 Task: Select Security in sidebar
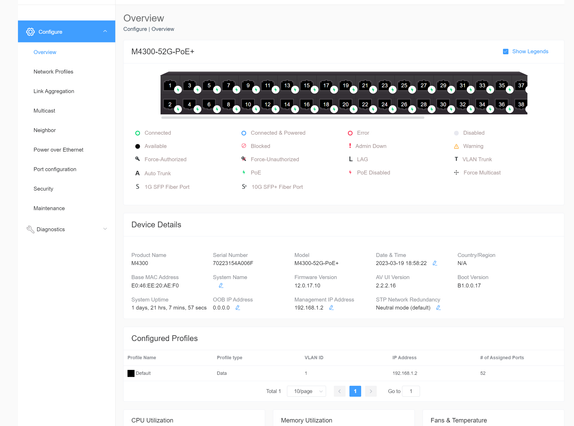44,189
